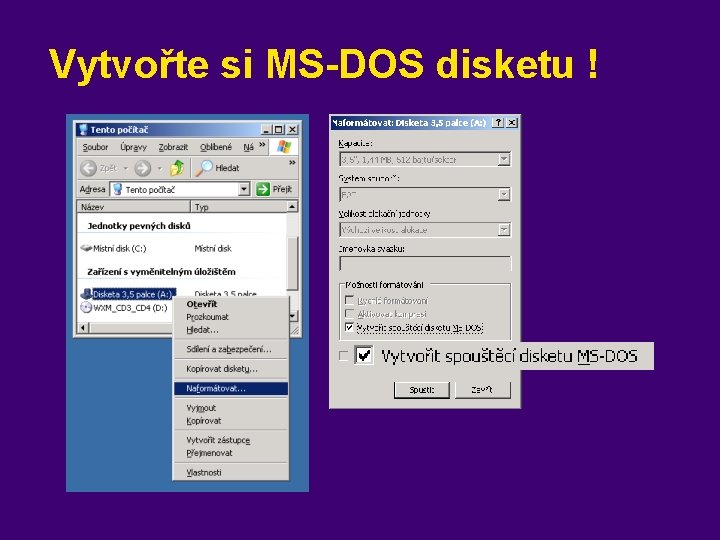Click the enlarged MS-DOS startup disk checkbox

[x=364, y=355]
